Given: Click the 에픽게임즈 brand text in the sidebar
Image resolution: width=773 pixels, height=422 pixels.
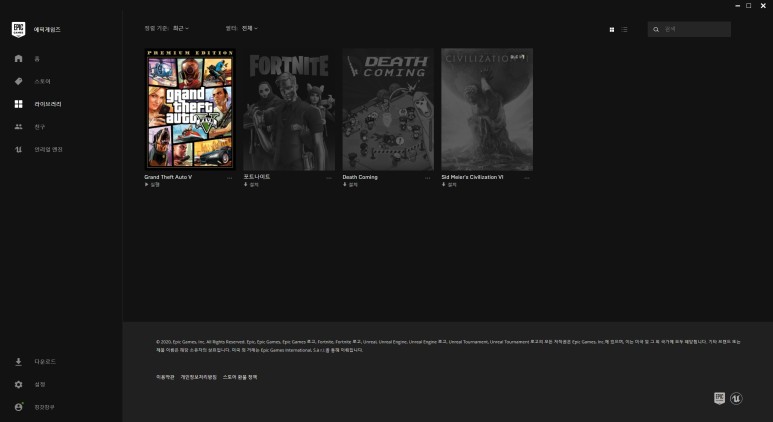Looking at the screenshot, I should (47, 30).
